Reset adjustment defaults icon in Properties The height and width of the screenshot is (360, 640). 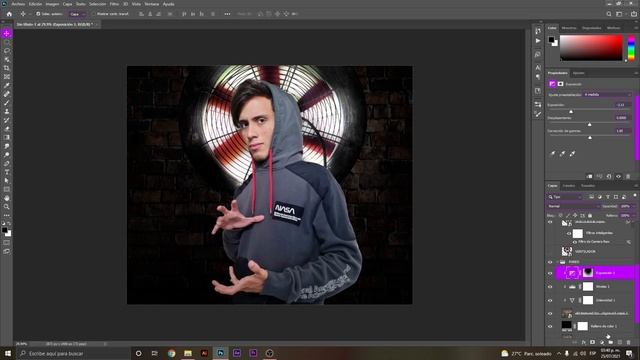point(609,176)
